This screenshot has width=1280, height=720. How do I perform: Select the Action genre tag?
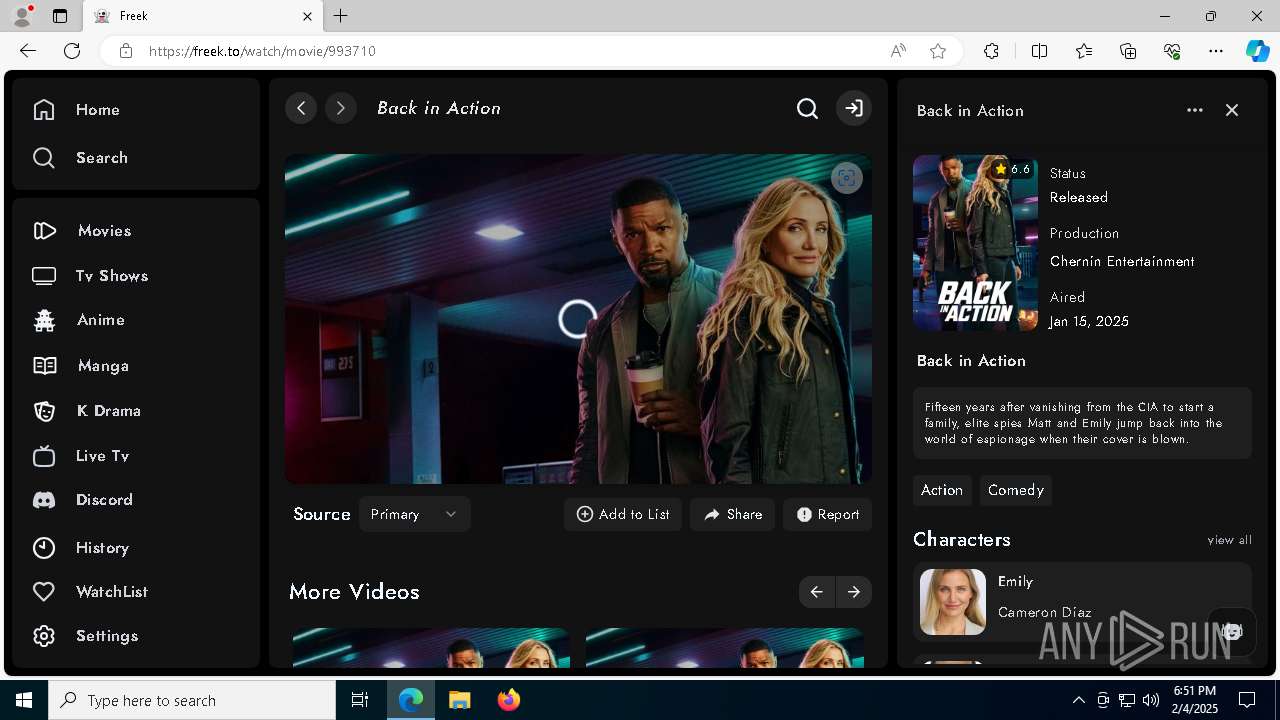(942, 490)
